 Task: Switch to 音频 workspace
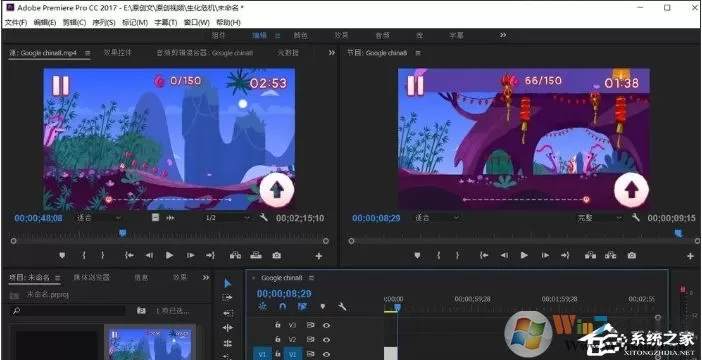(382, 35)
